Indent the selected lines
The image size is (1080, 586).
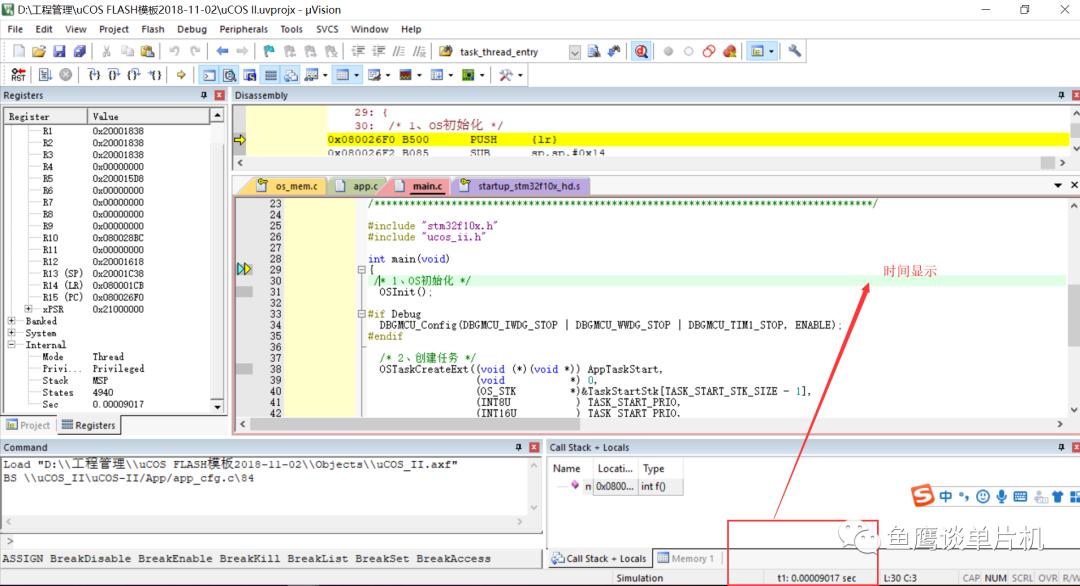tap(358, 51)
